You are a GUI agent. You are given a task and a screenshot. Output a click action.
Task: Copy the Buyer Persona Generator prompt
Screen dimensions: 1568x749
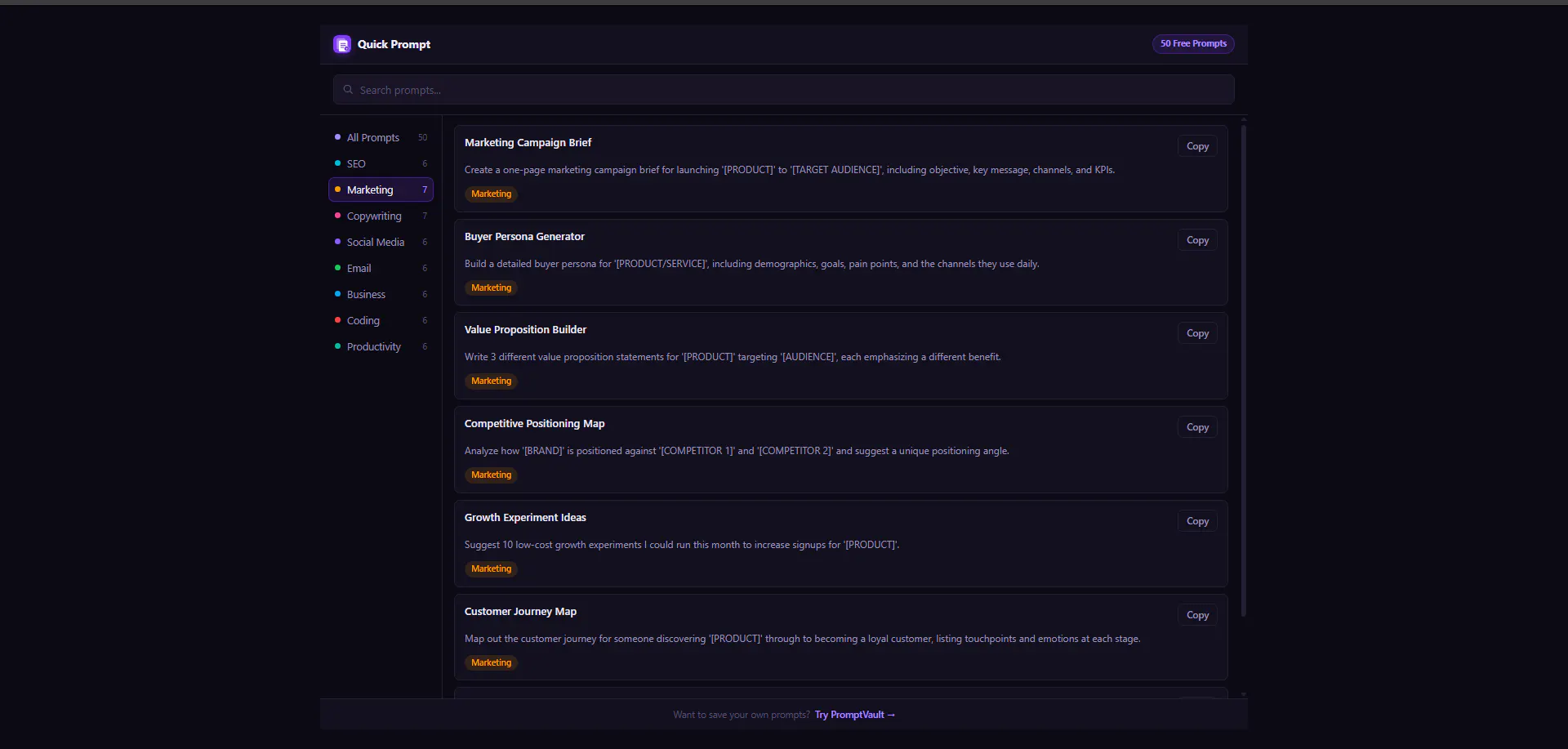coord(1197,240)
